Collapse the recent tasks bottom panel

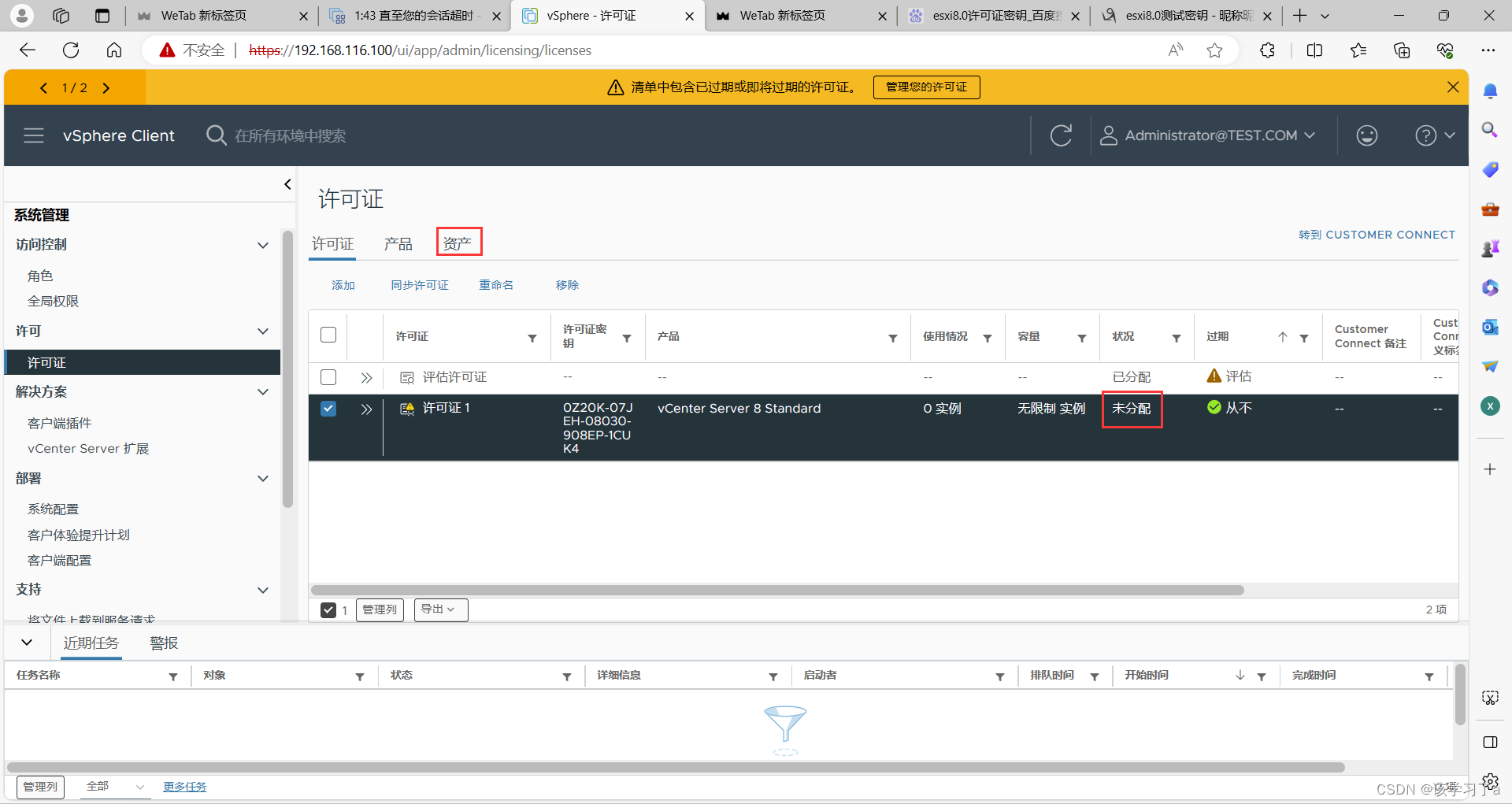click(x=27, y=643)
